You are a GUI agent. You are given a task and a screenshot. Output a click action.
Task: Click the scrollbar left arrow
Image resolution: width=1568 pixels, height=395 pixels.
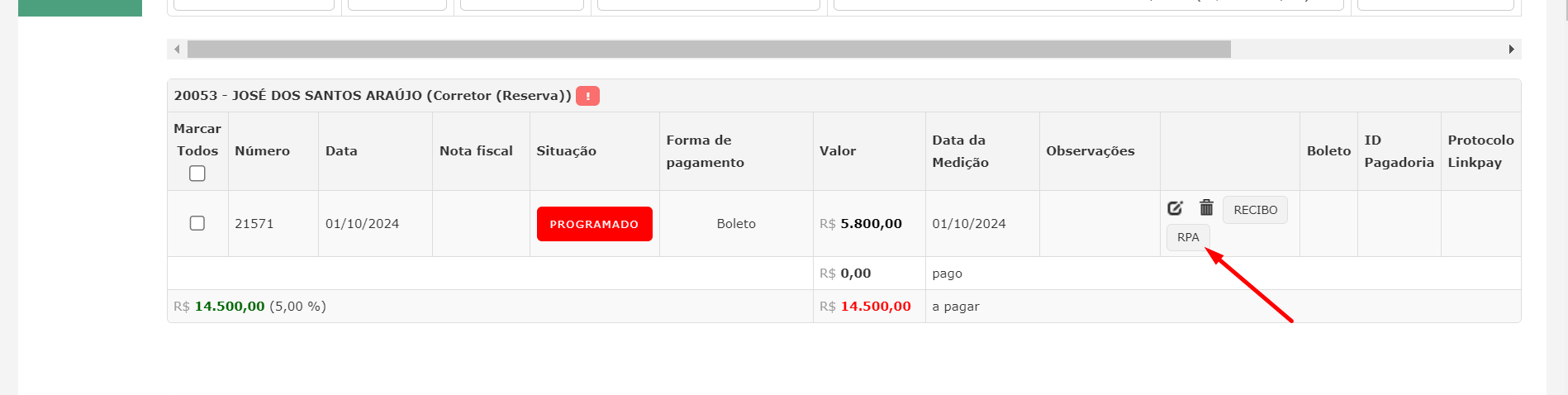point(177,50)
